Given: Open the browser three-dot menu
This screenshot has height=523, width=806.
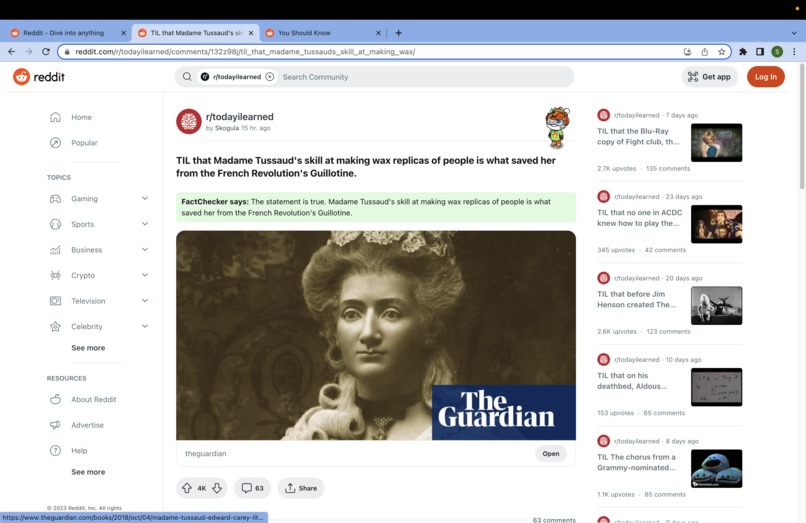Looking at the screenshot, I should [794, 51].
